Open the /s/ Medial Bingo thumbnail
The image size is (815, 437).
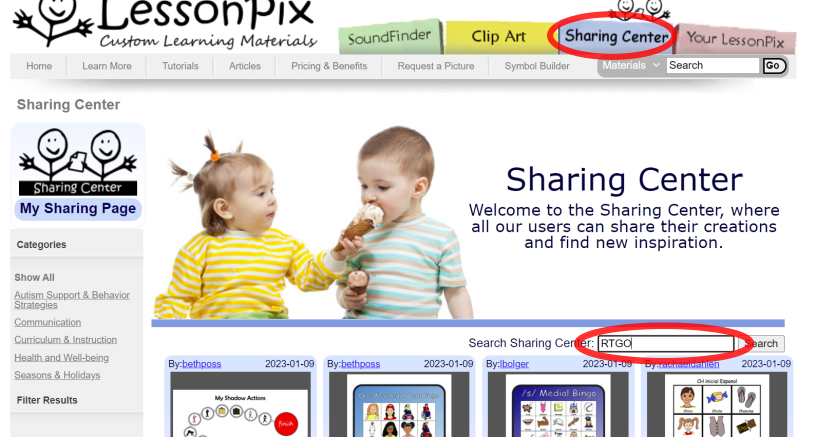click(x=558, y=405)
